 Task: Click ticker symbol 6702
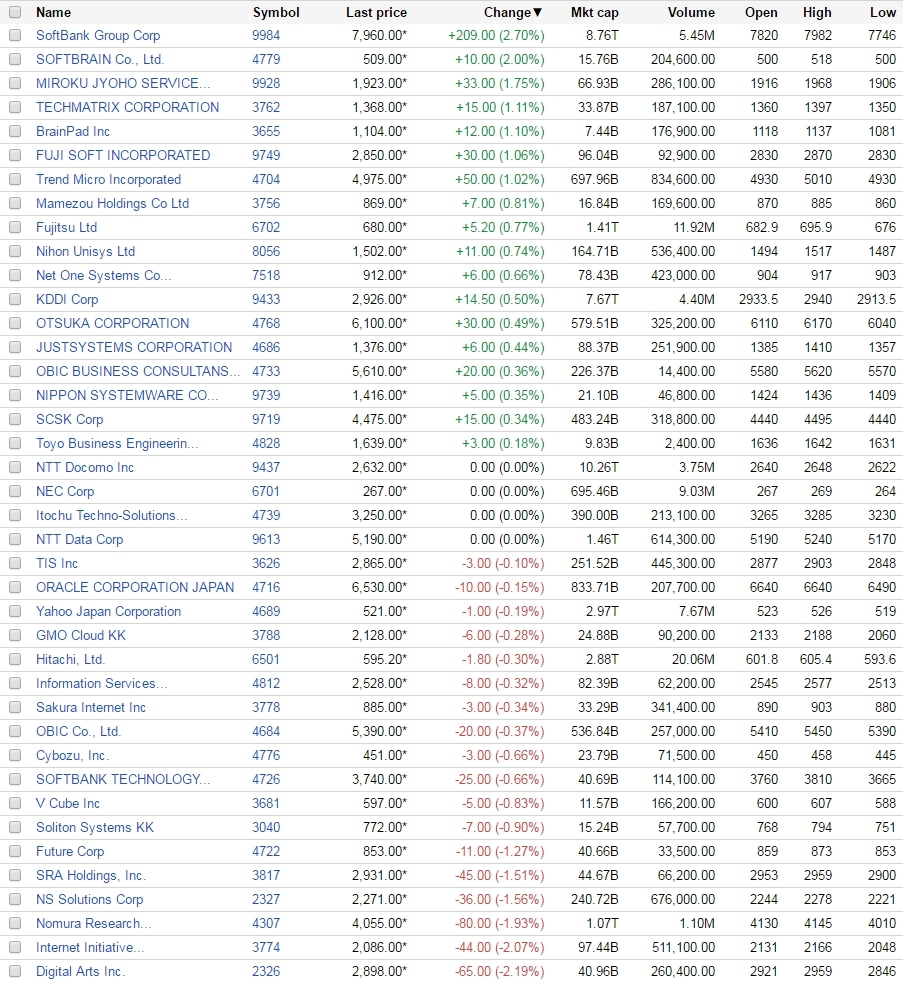(x=266, y=228)
